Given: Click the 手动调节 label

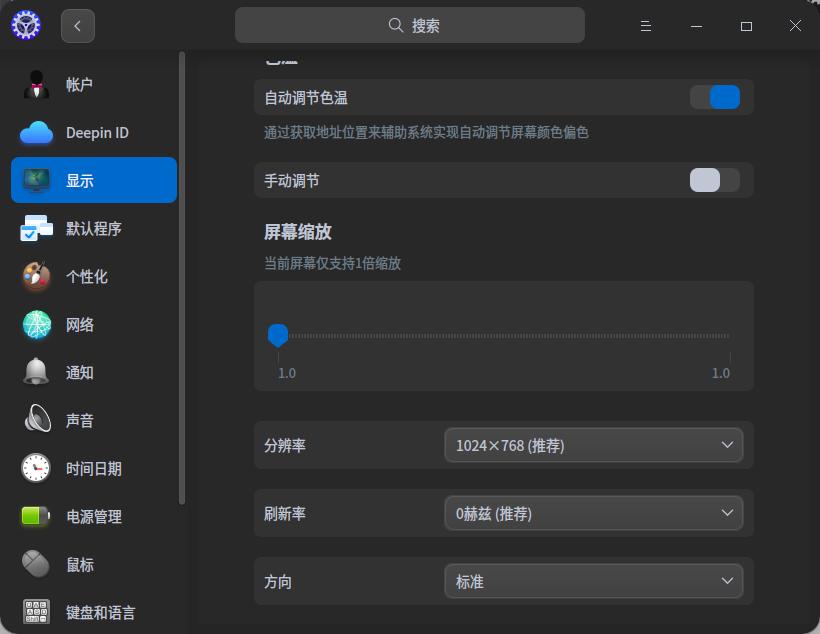Looking at the screenshot, I should click(x=292, y=181).
